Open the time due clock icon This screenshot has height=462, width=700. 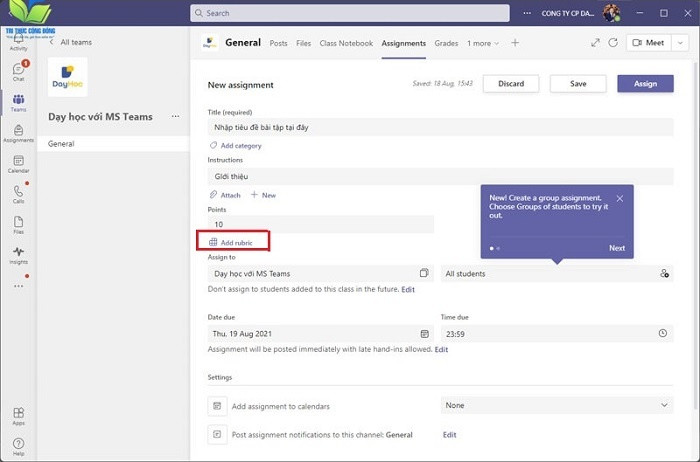pyautogui.click(x=662, y=333)
